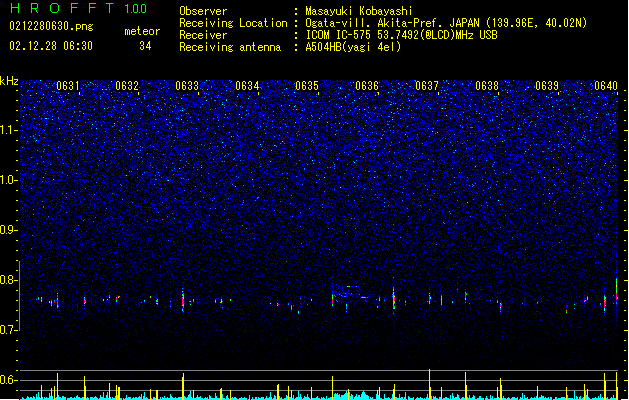Click time label 0636
This screenshot has height=400, width=629.
pos(367,86)
